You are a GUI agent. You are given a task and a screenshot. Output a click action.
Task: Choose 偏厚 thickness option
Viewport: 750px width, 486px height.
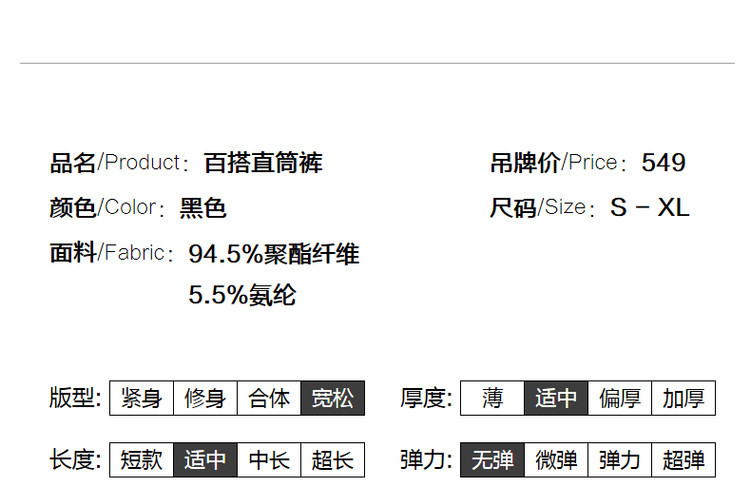[x=620, y=398]
